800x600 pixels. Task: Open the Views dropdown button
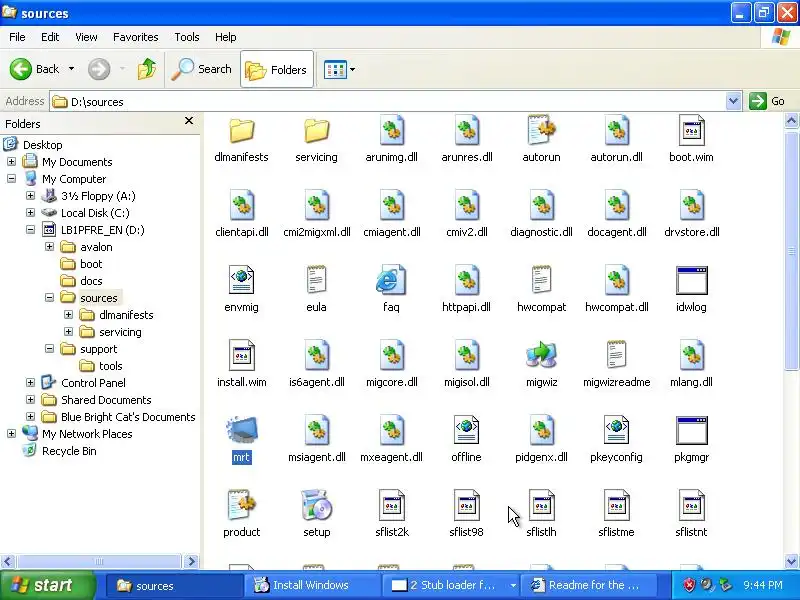click(339, 69)
